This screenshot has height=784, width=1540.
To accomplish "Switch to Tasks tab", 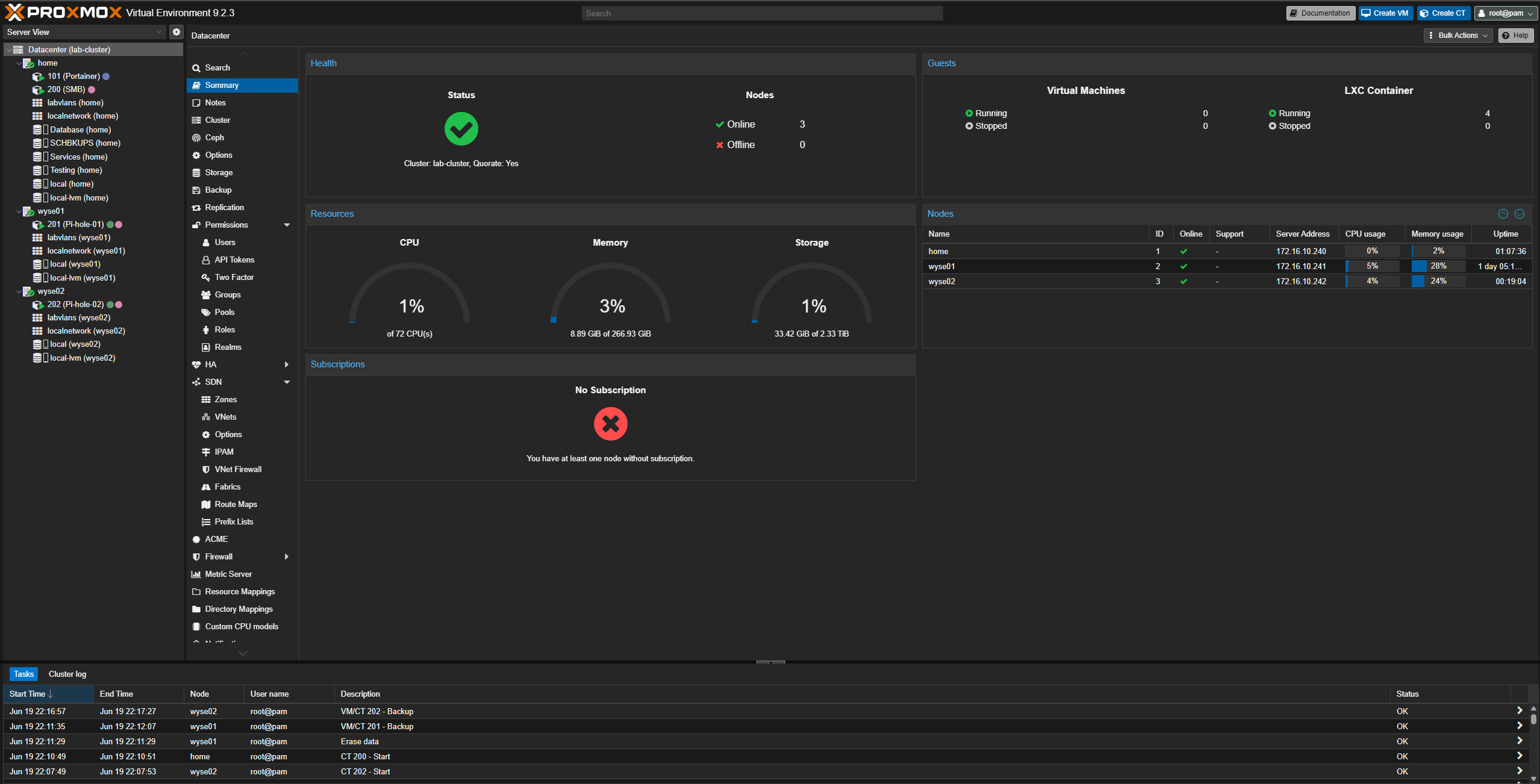I will click(x=24, y=674).
